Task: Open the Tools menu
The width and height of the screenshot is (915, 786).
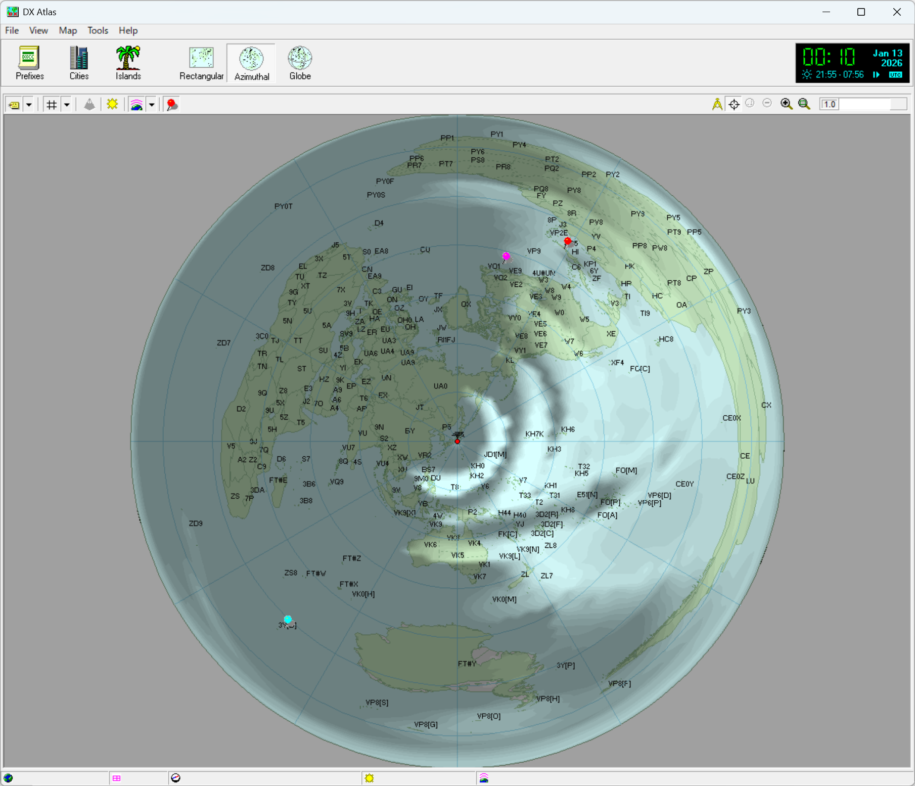Action: click(x=98, y=31)
